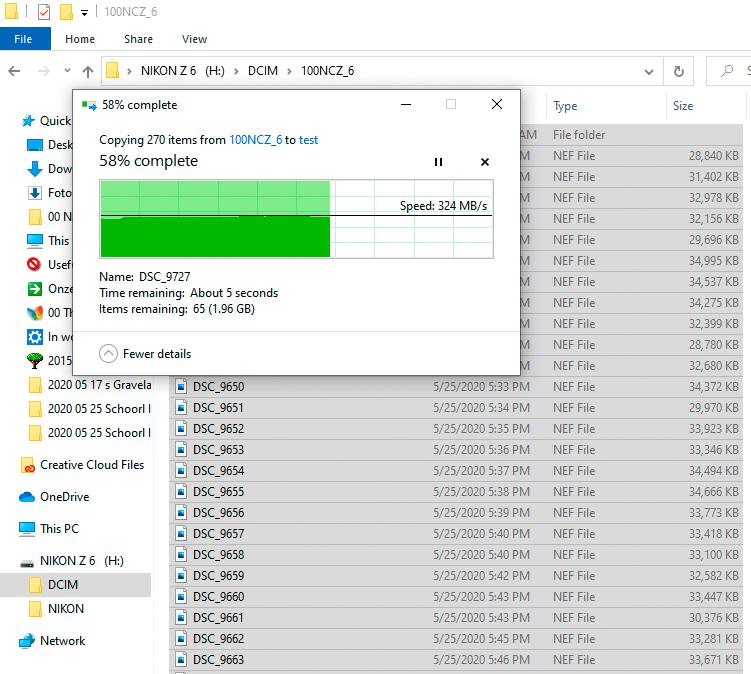This screenshot has width=751, height=674.
Task: Open Desktop in the navigation pane
Action: (x=50, y=145)
